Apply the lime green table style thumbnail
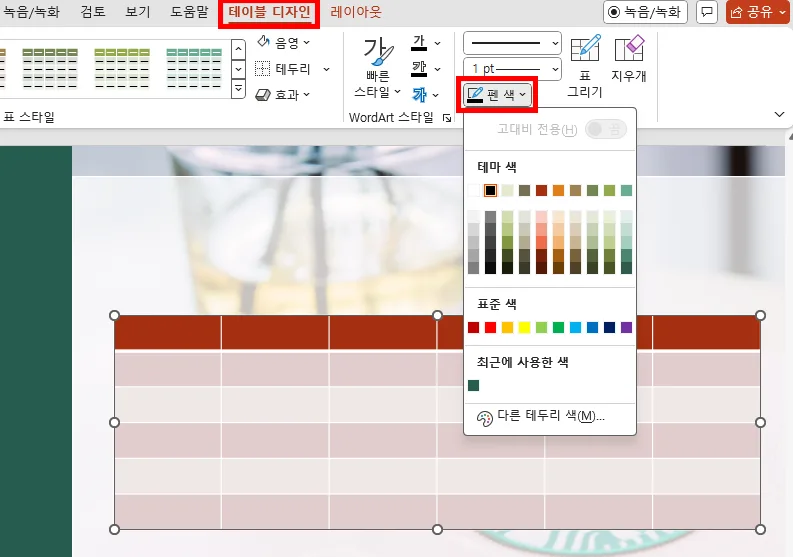 pos(122,68)
